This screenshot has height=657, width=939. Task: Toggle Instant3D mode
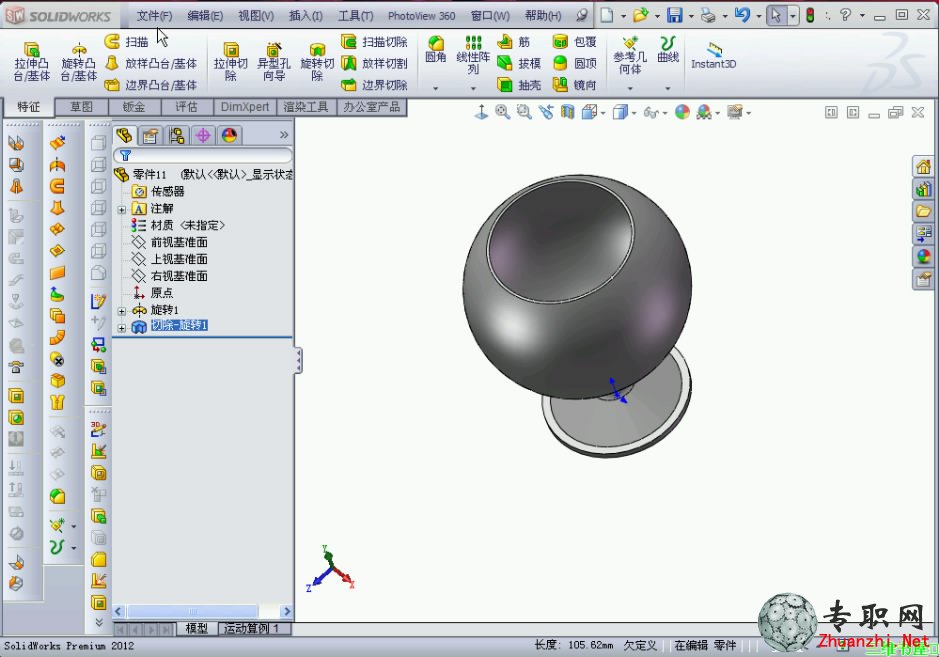click(x=713, y=56)
